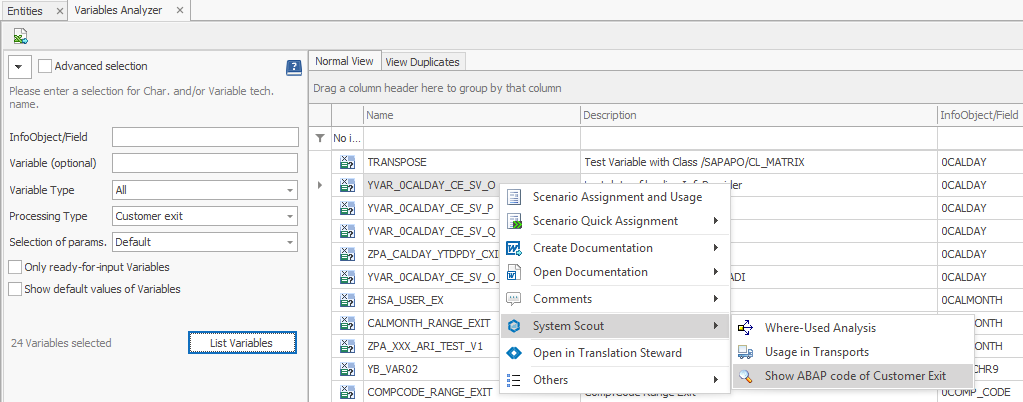Open the blue help icon

293,68
